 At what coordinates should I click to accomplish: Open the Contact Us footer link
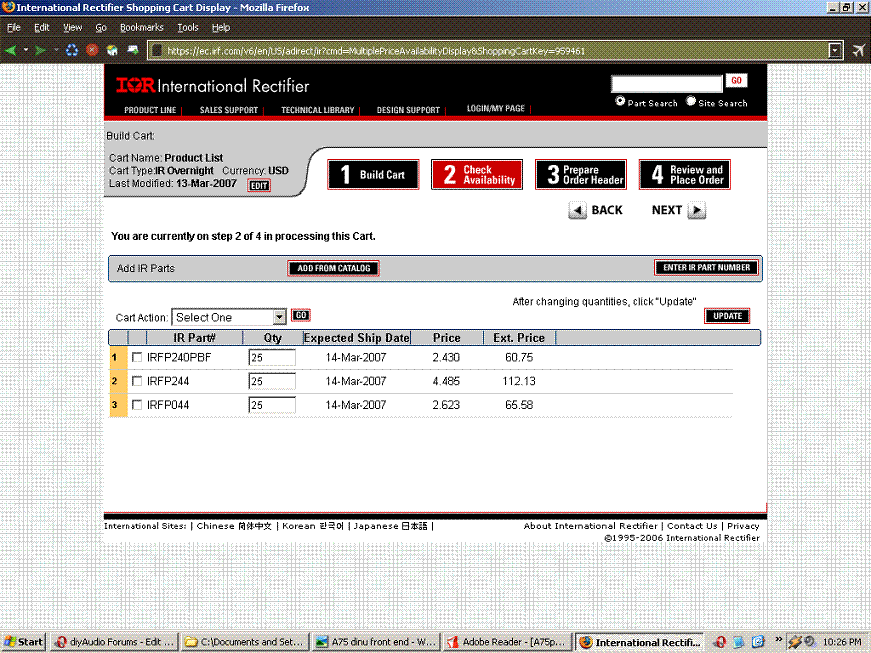692,526
